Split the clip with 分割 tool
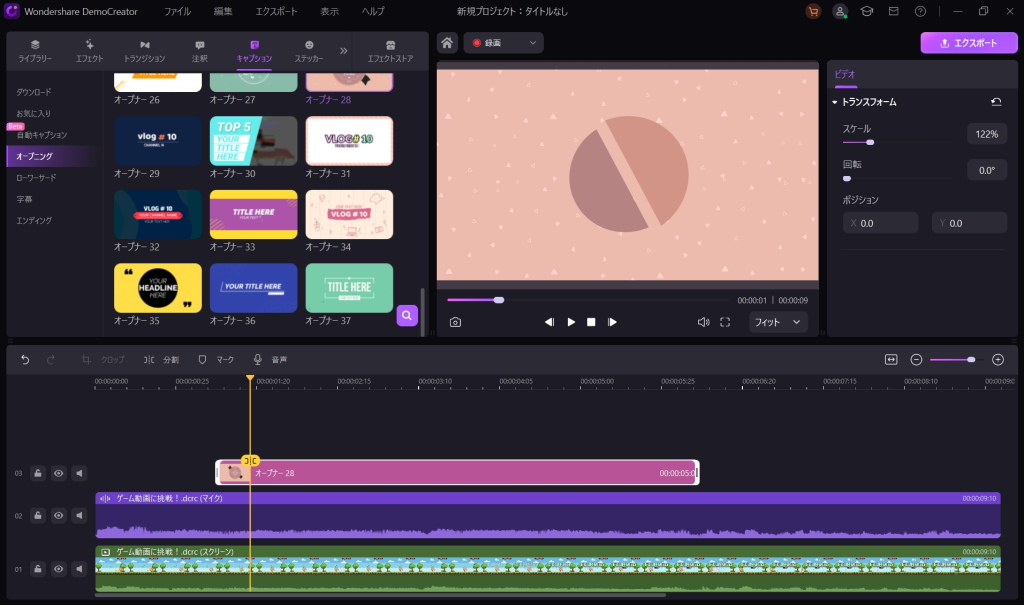The height and width of the screenshot is (605, 1024). coord(161,359)
